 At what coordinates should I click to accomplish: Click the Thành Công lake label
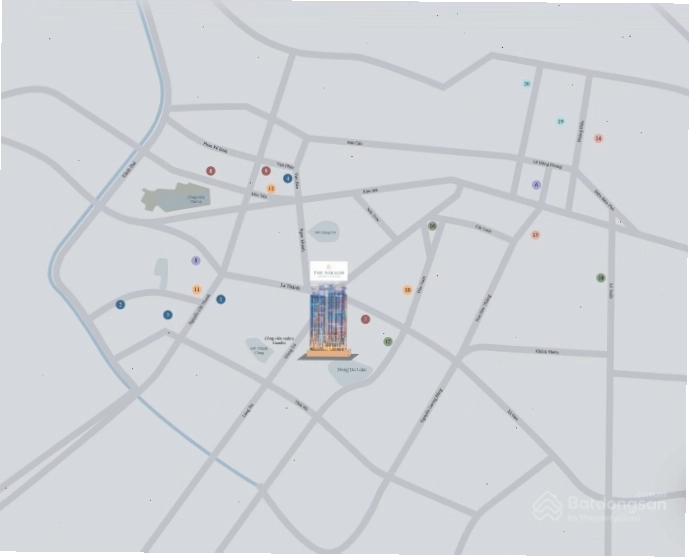[x=257, y=350]
